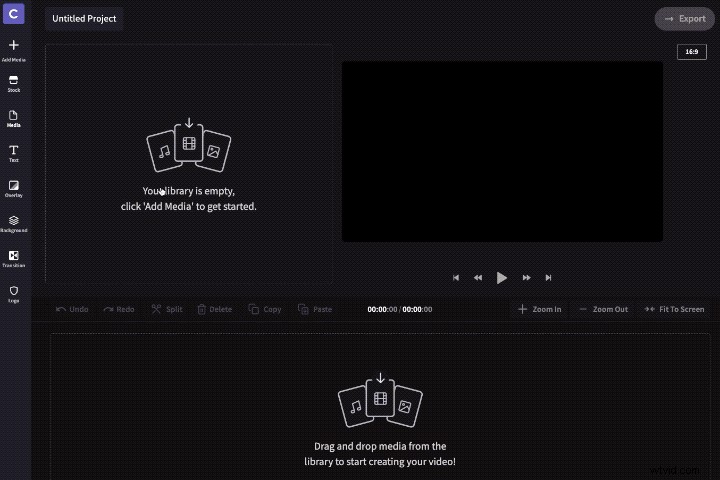Click the Paste button
Viewport: 720px width, 480px height.
(315, 309)
